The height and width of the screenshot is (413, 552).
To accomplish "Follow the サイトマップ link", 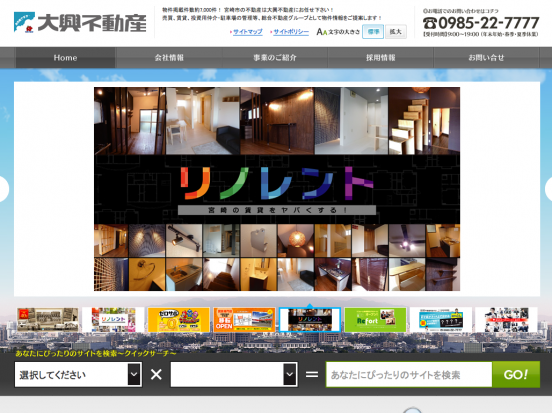I will pyautogui.click(x=247, y=32).
